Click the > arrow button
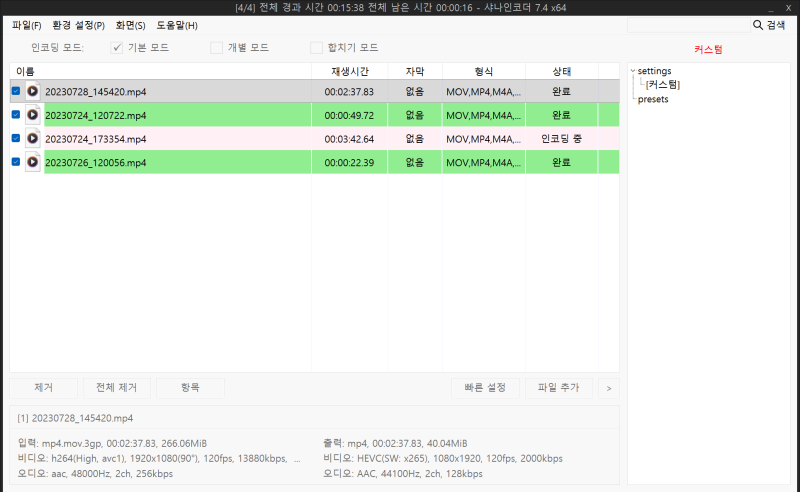800x492 pixels. tap(609, 388)
